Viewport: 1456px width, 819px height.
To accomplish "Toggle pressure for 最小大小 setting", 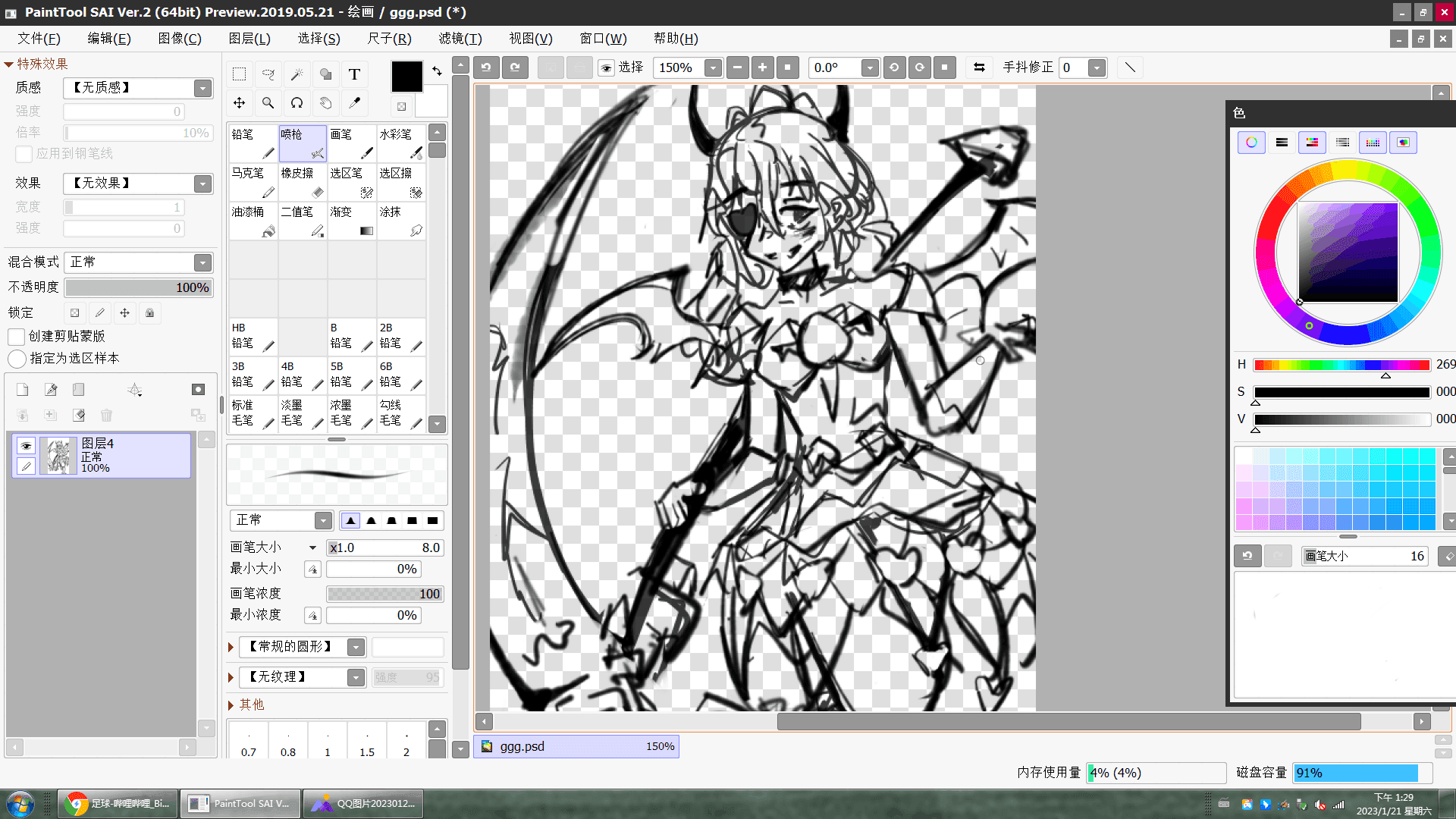I will [312, 570].
